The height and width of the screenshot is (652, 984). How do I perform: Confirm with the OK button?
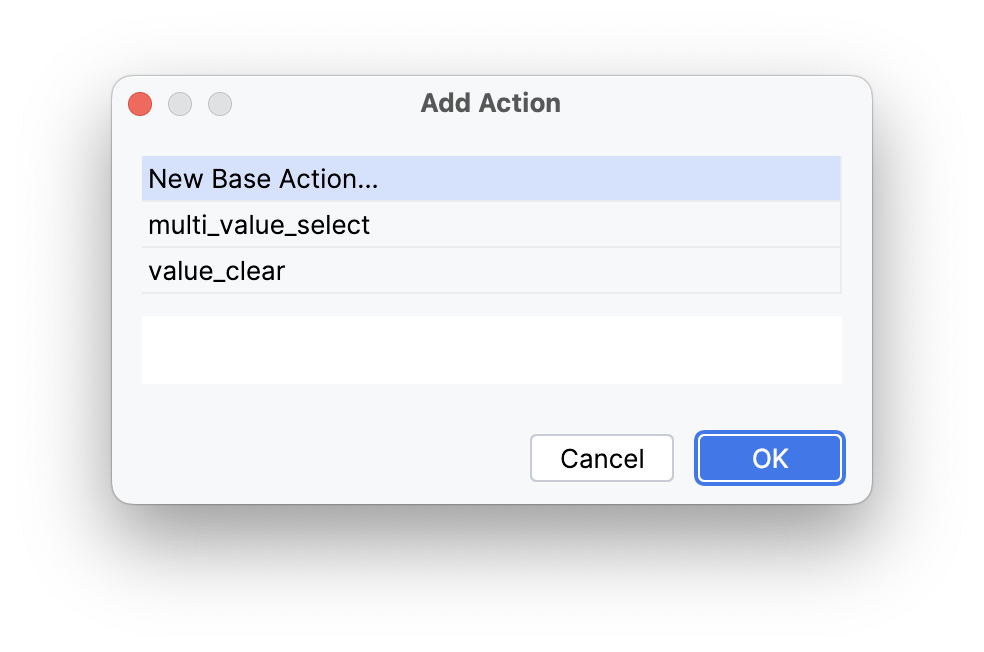770,458
